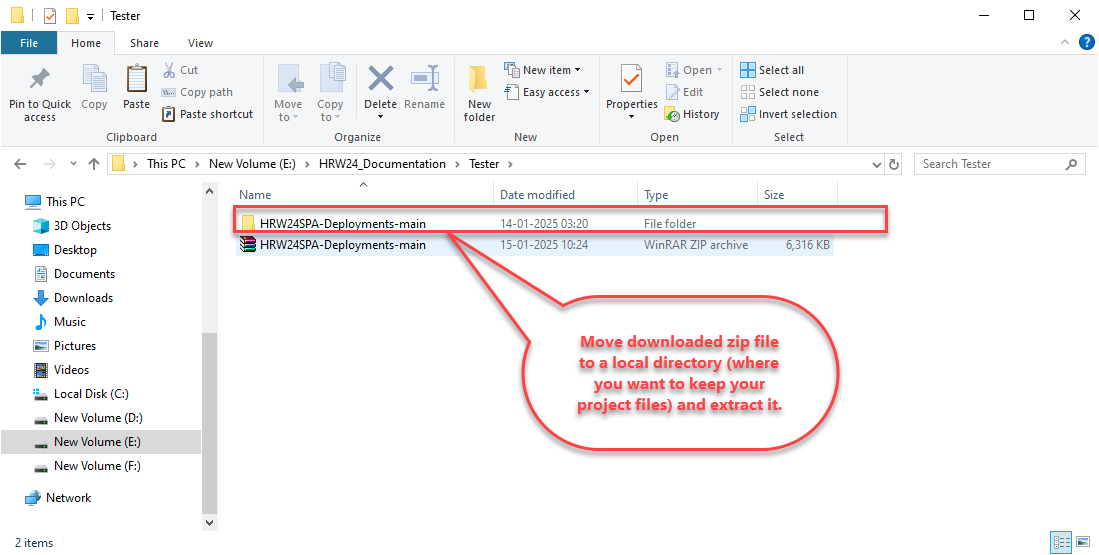Image resolution: width=1099 pixels, height=555 pixels.
Task: Create a New folder from ribbon
Action: 479,92
